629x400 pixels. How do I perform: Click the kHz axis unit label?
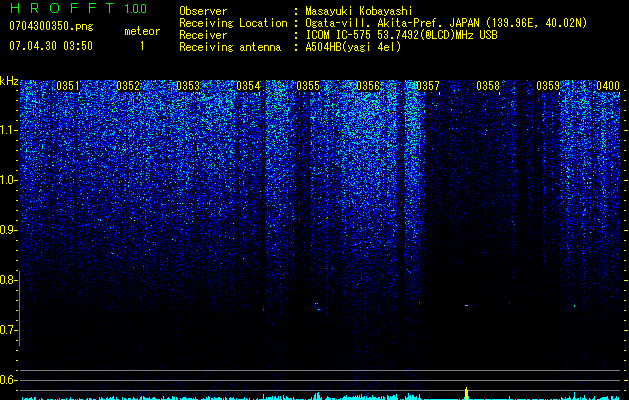9,81
